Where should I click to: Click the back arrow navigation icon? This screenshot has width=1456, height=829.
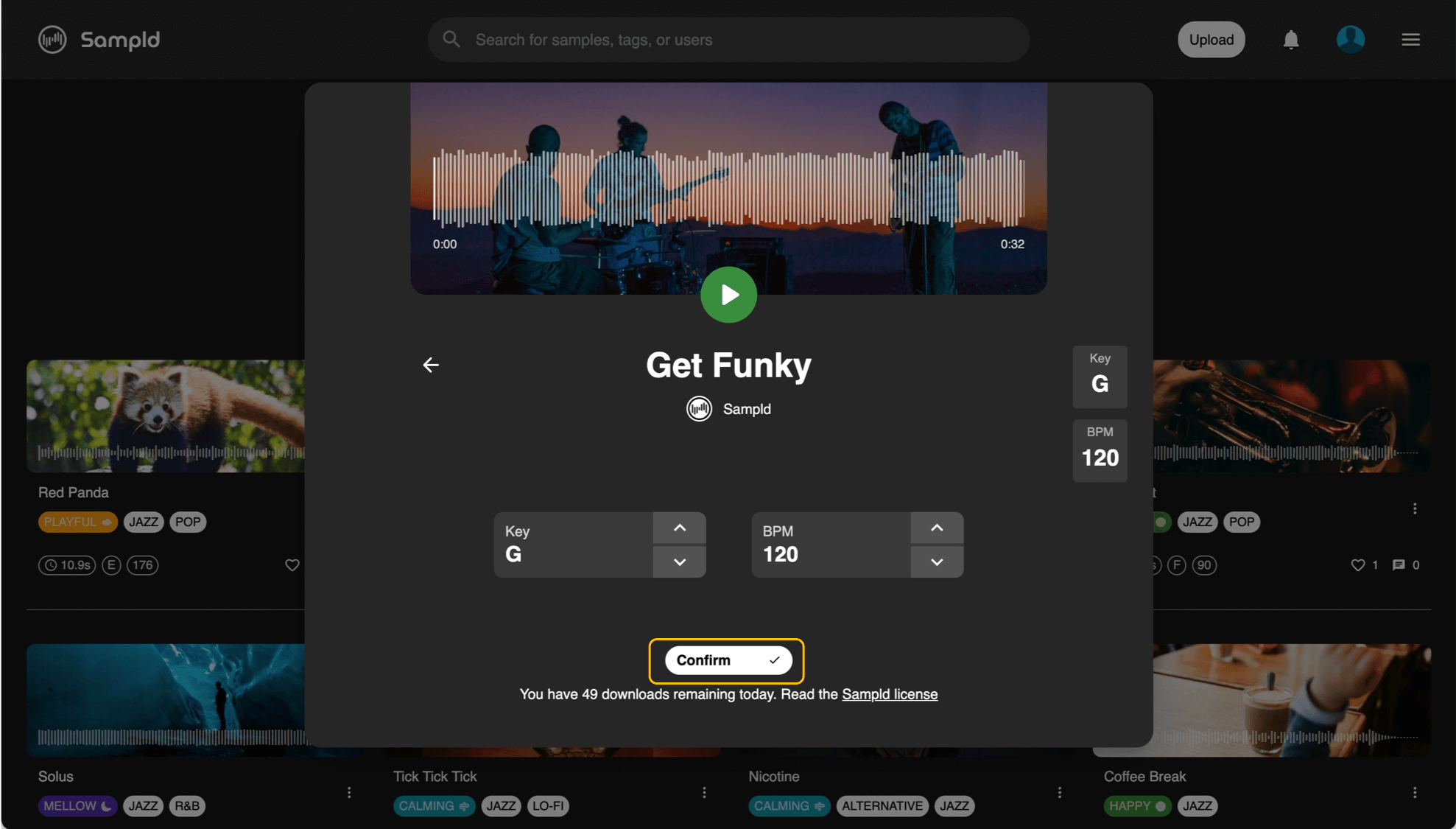pyautogui.click(x=429, y=364)
